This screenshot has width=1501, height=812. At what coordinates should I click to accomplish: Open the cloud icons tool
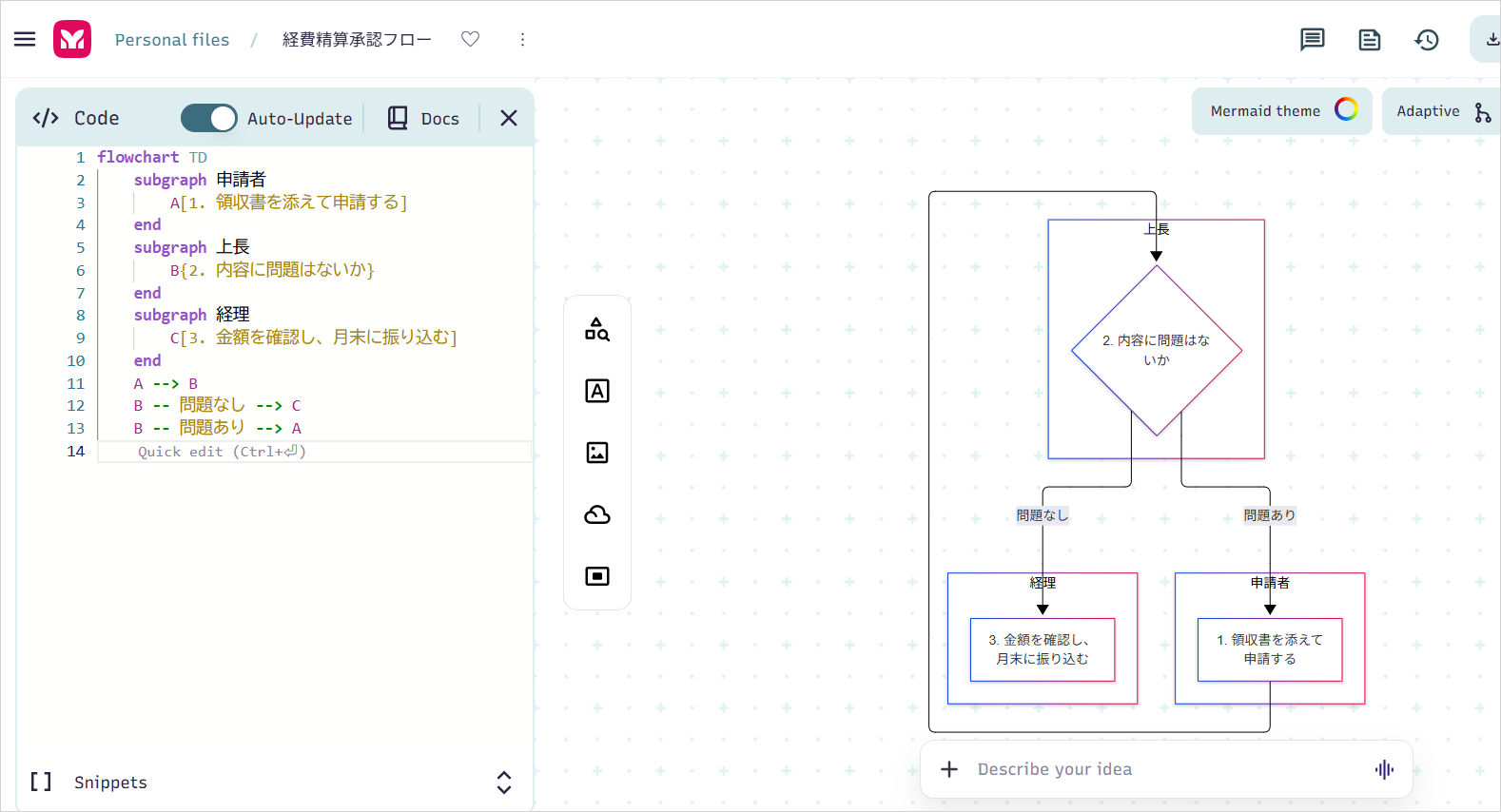tap(597, 514)
